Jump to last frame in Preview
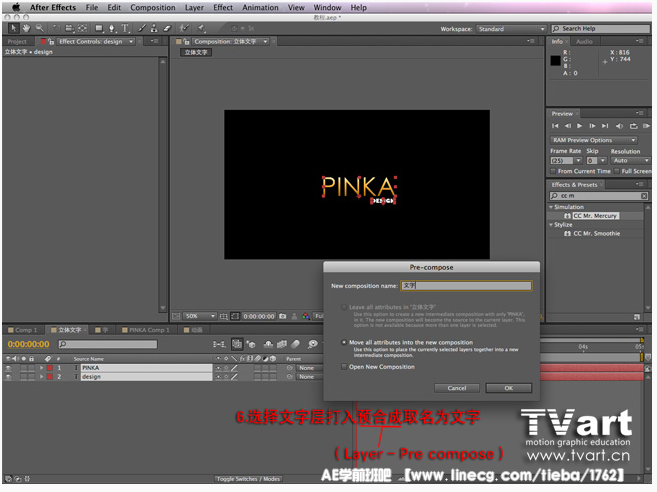 point(605,126)
